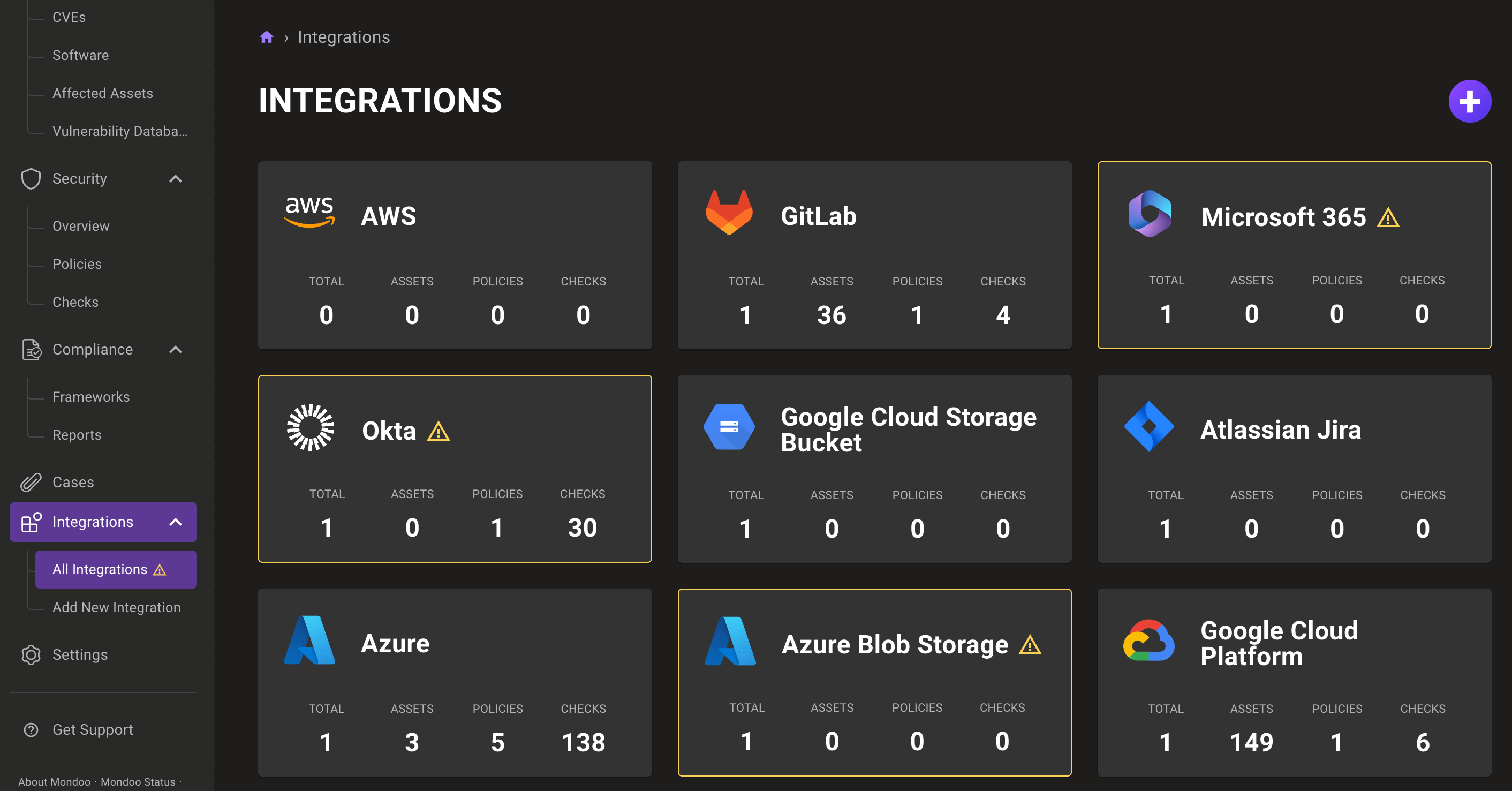This screenshot has height=791, width=1512.
Task: Collapse the Integrations section
Action: pos(175,522)
